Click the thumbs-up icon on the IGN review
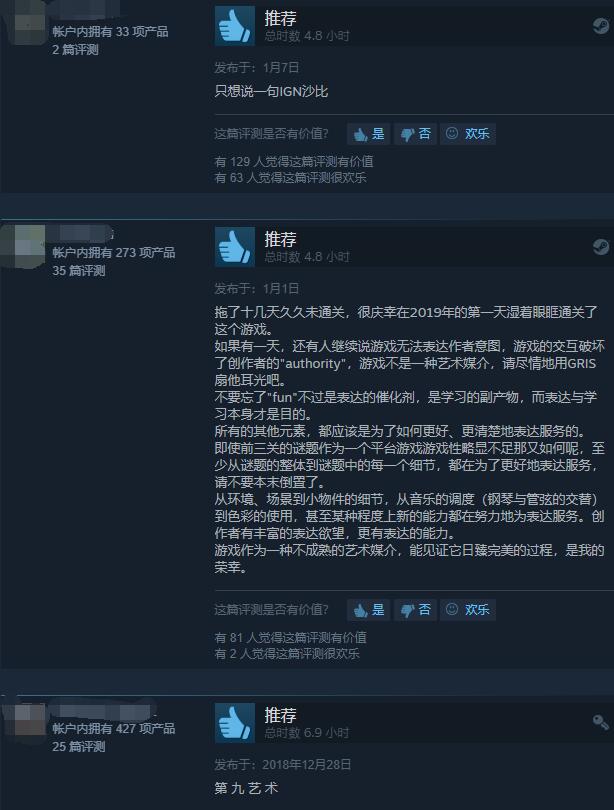 pos(234,26)
